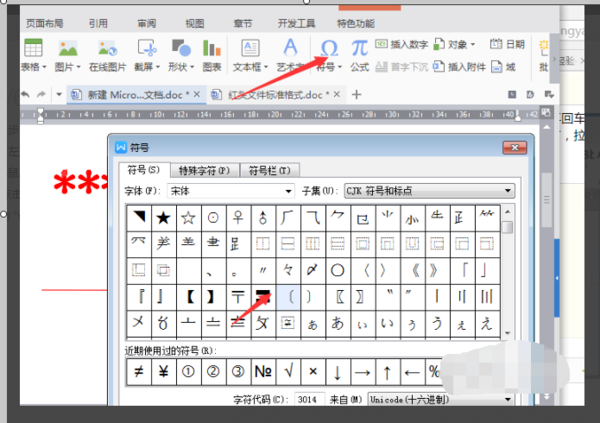Insert a 文本框 text box

coord(250,48)
